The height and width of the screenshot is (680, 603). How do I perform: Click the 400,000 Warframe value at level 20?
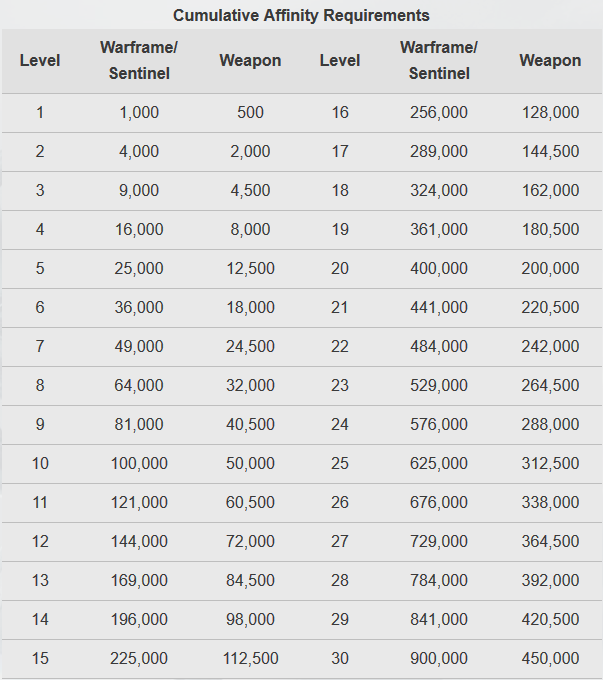(439, 268)
